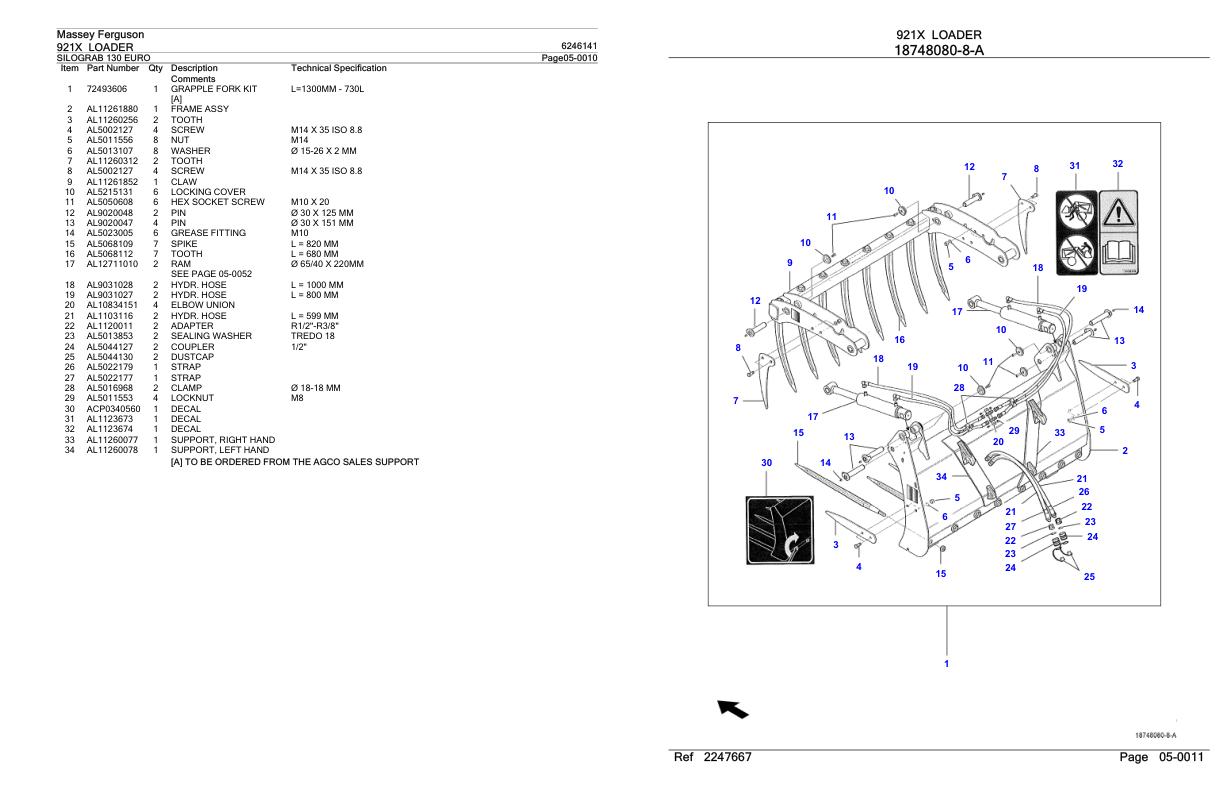Image resolution: width=1224 pixels, height=792 pixels.
Task: Click part number AL11261852
Action: click(x=112, y=181)
